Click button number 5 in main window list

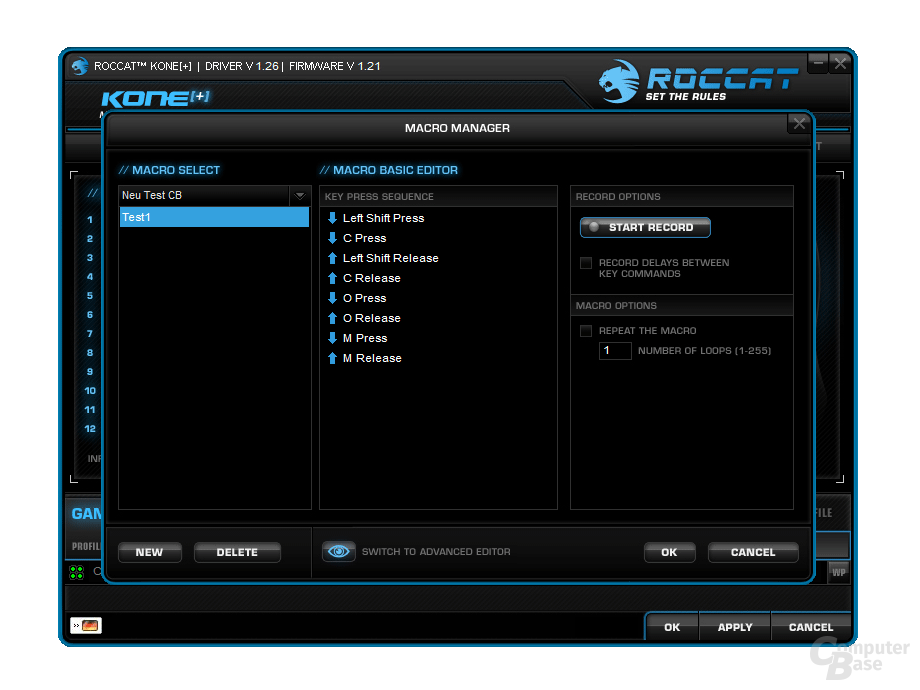point(90,296)
